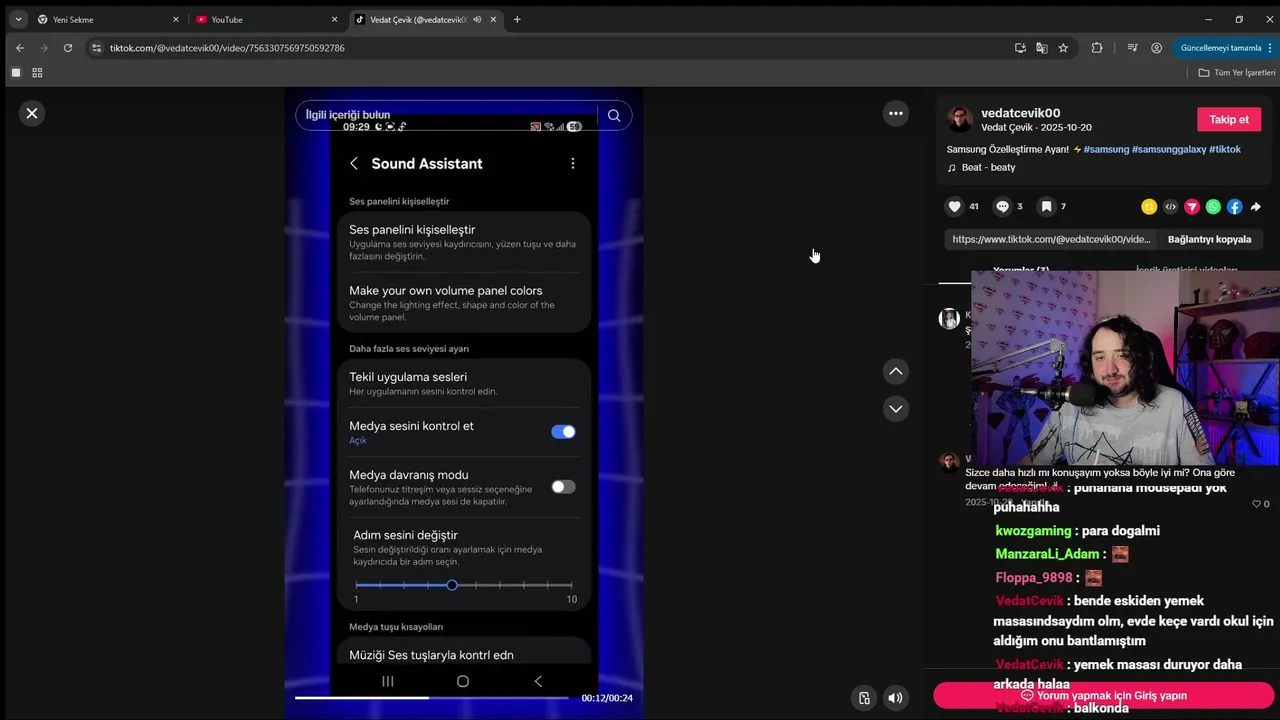Screen dimensions: 1280x720
Task: Toggle the Medya davranış modu switch
Action: click(x=563, y=487)
